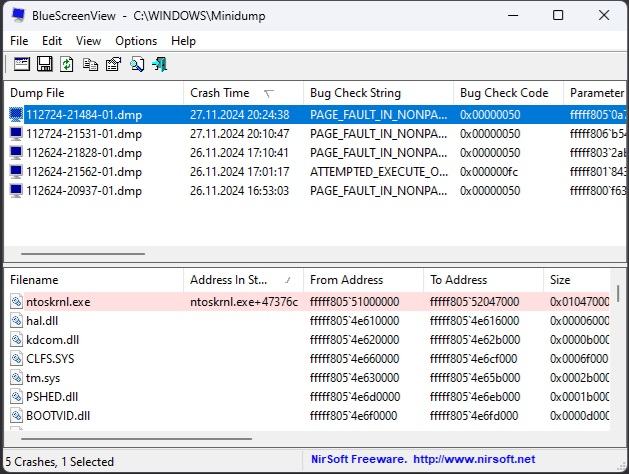This screenshot has width=629, height=474.
Task: Click crash time 27.11.2024 20:10:47
Action: tap(239, 134)
